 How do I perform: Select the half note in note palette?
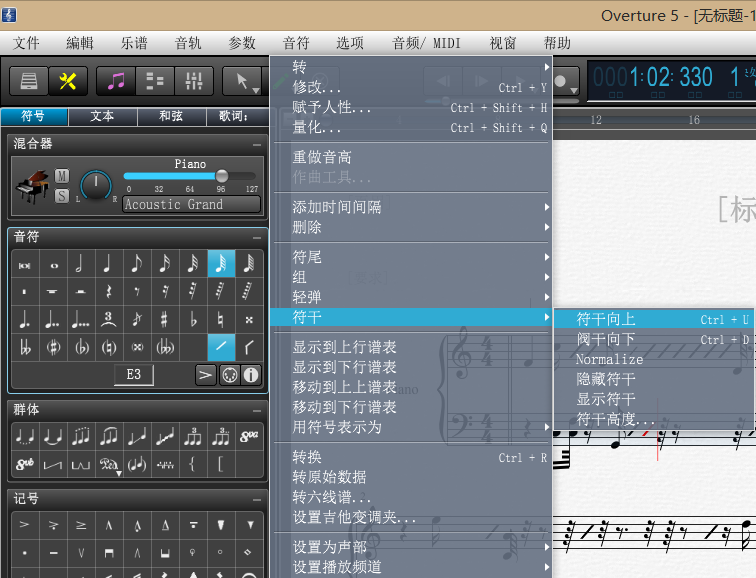(81, 264)
